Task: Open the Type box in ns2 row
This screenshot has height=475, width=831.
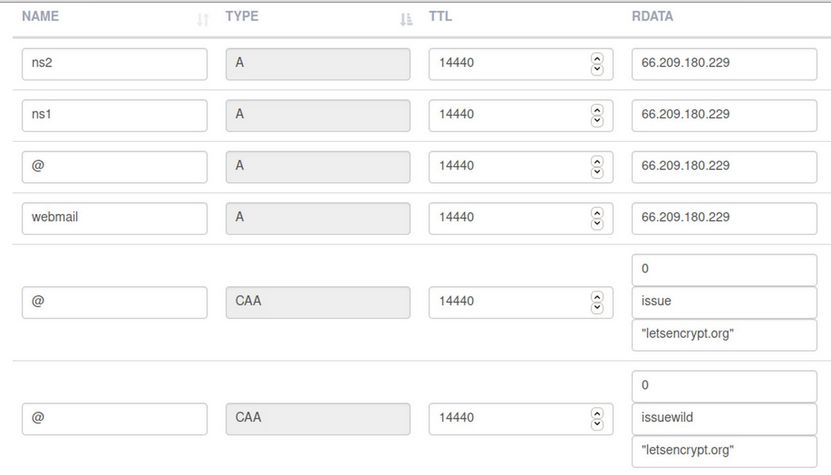Action: [318, 64]
